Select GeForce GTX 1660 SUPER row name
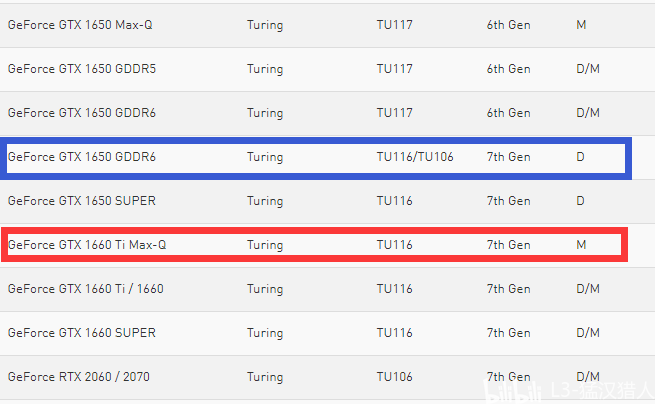The image size is (655, 404). [82, 333]
